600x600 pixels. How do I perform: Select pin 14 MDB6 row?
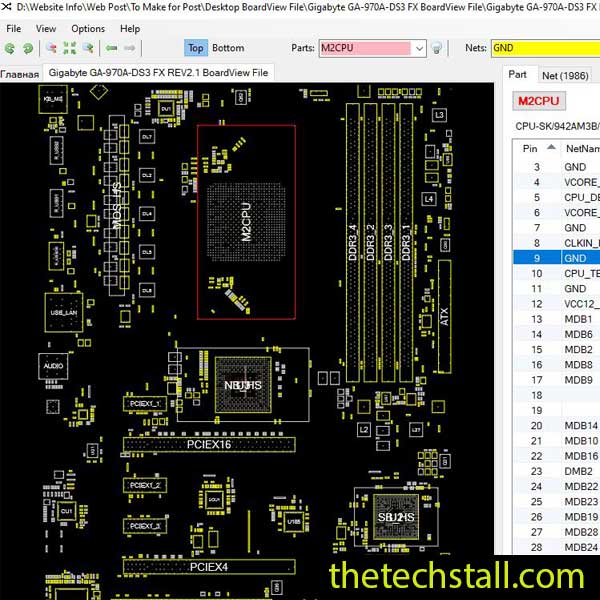557,334
